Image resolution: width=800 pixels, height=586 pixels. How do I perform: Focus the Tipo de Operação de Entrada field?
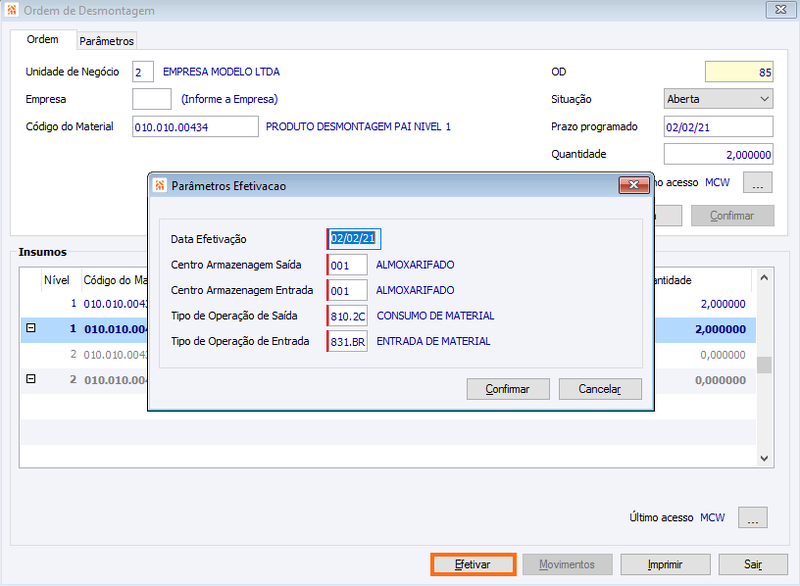[x=347, y=341]
